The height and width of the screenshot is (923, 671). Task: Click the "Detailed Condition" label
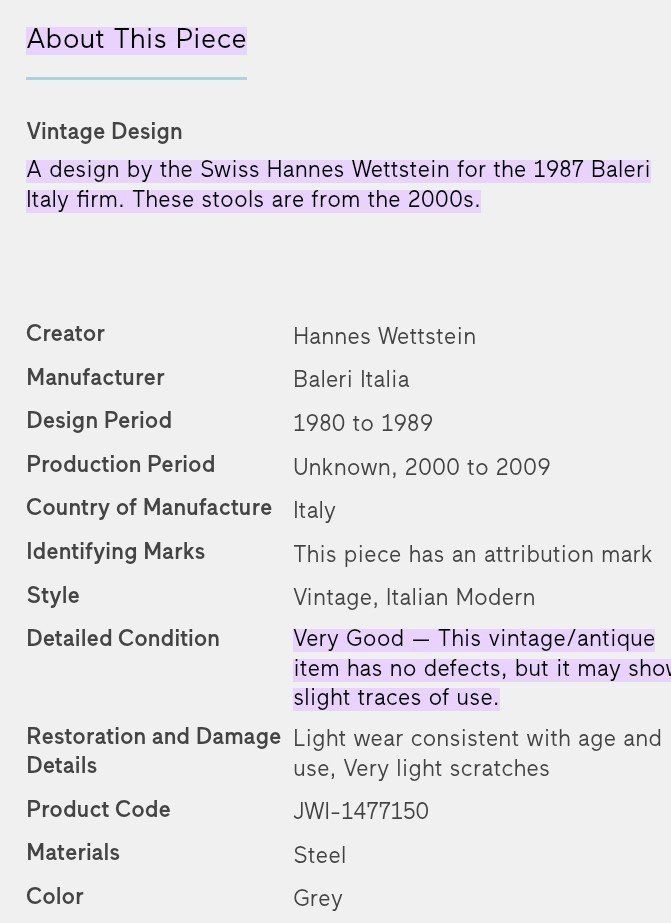(123, 639)
